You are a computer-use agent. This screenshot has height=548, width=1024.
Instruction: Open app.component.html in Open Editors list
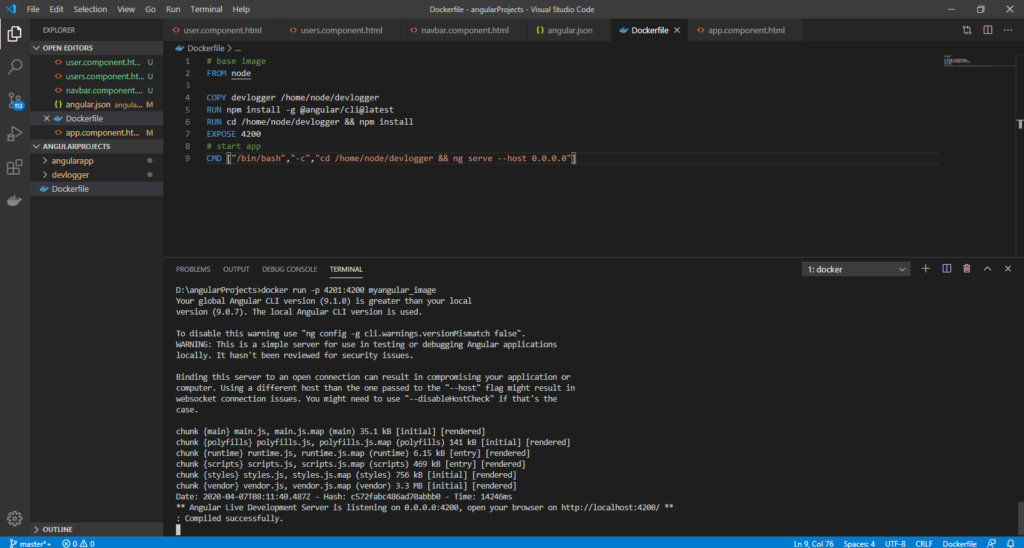coord(97,133)
